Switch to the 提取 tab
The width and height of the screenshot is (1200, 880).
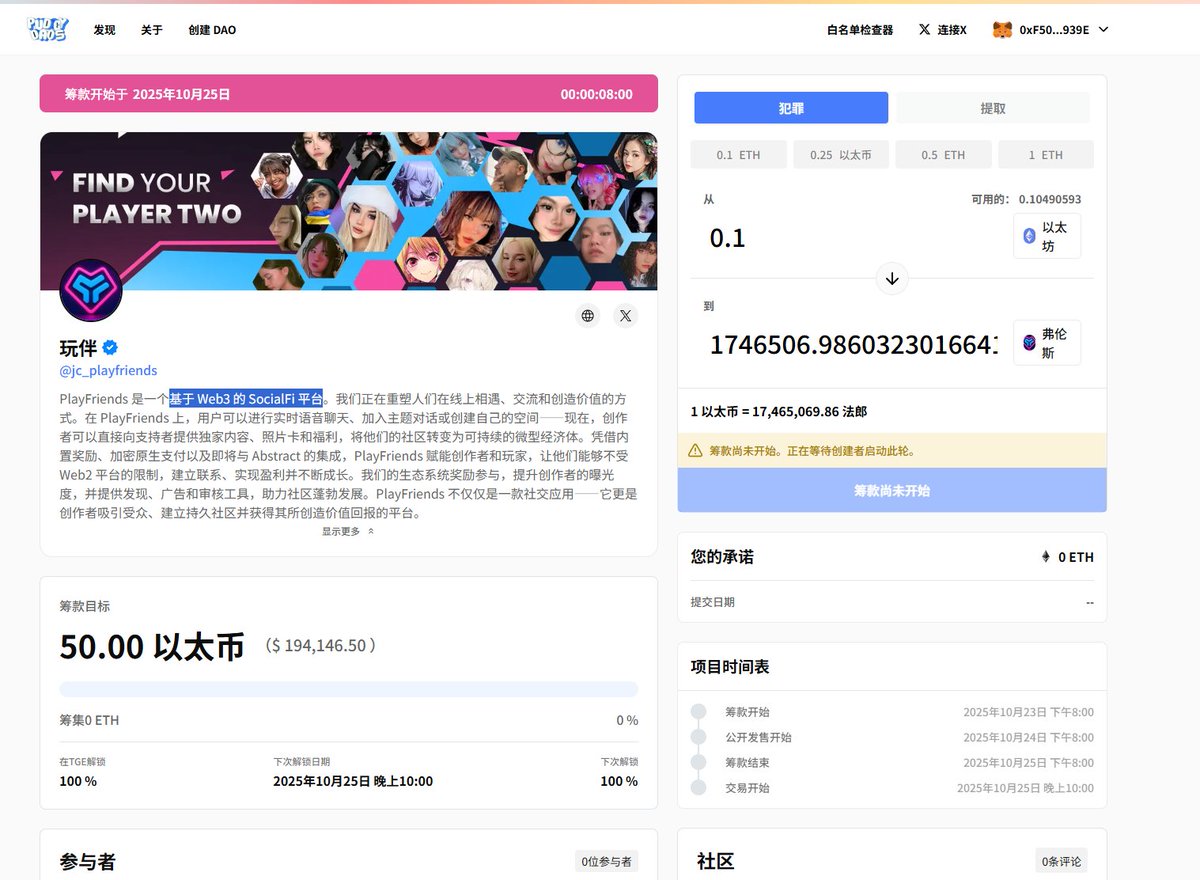click(992, 108)
